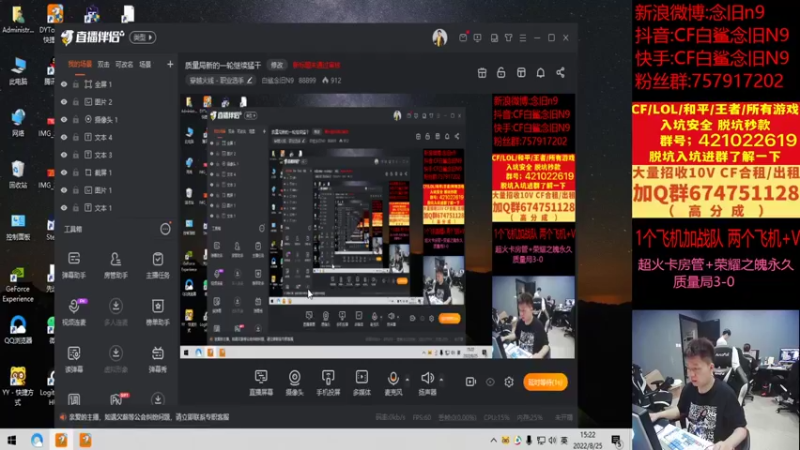
Task: Add 直播屏幕 screen capture source
Action: coord(261,383)
